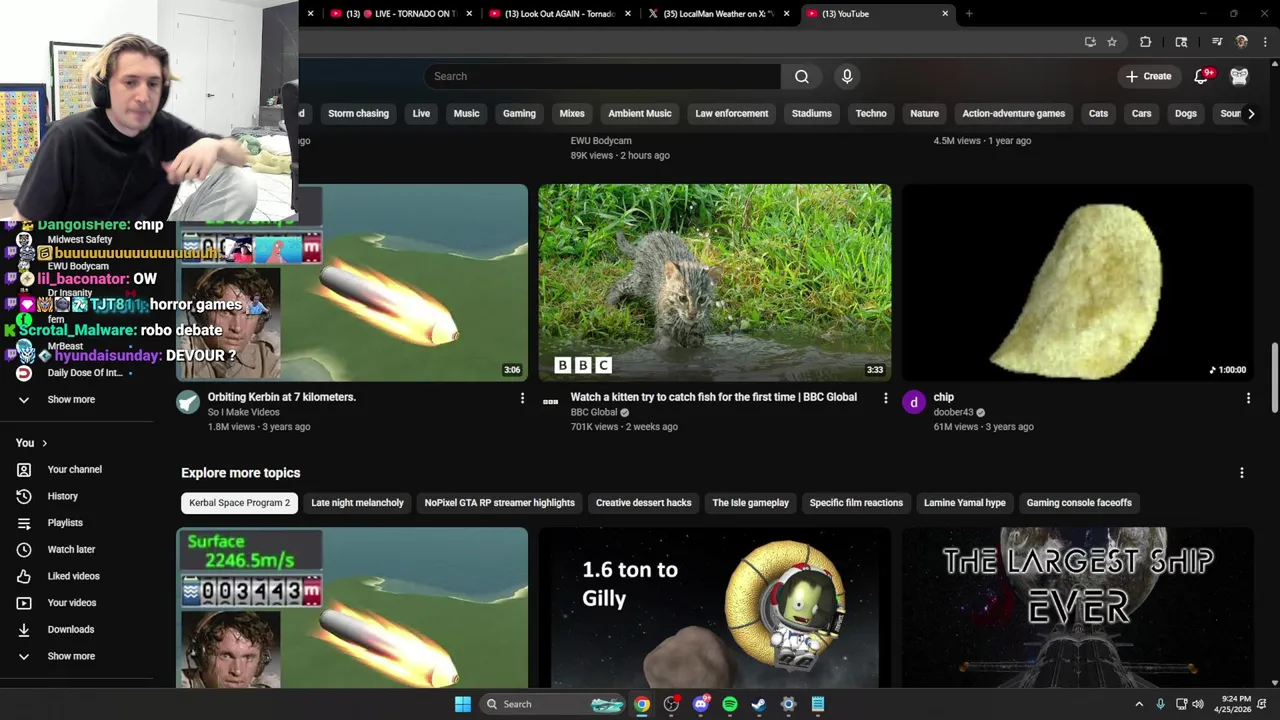Select Late night melancholy topic chip
Screen dimensions: 1280x720
tap(357, 503)
